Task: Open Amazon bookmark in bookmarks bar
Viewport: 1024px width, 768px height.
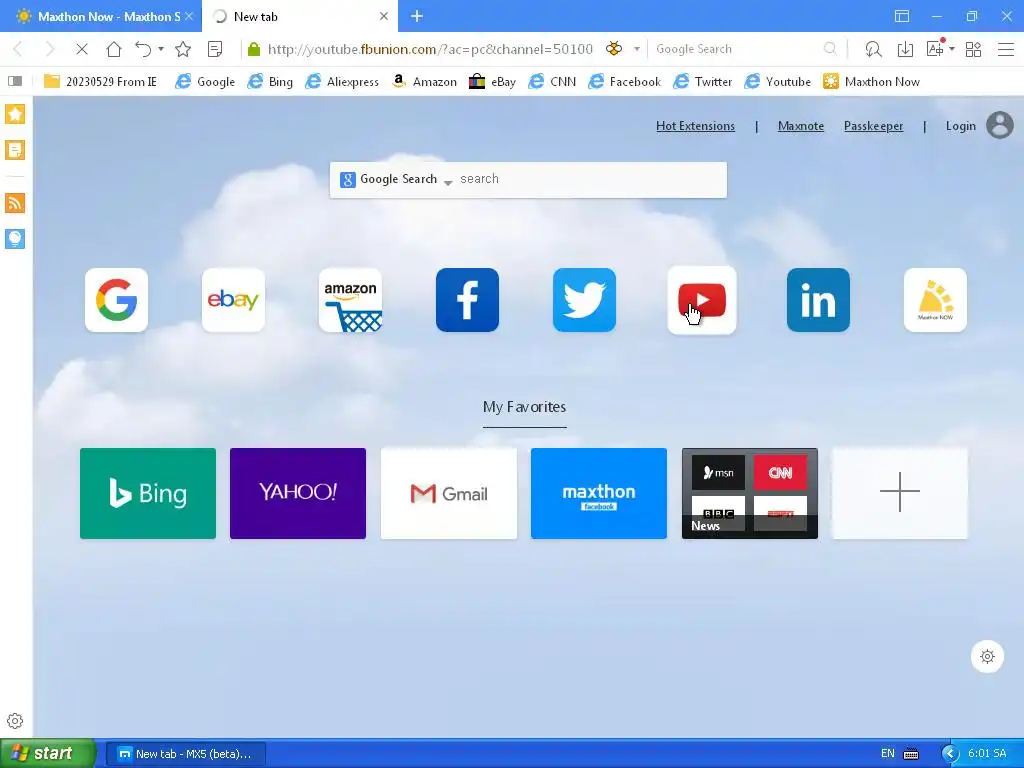Action: point(424,81)
